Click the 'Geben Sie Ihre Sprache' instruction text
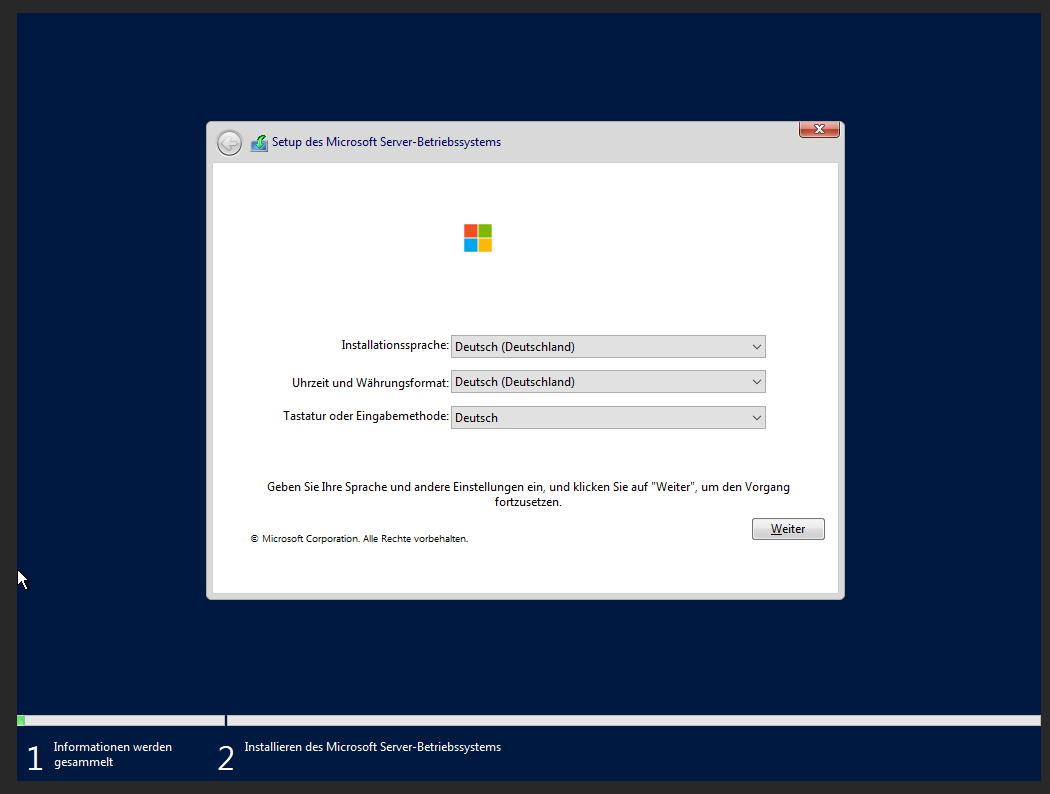This screenshot has height=794, width=1050. tap(528, 494)
